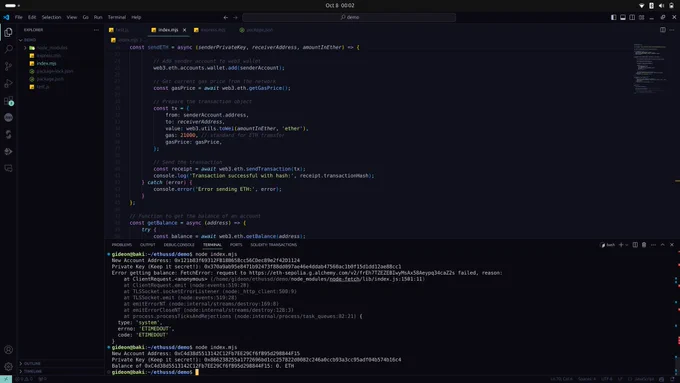Expand the node_modules folder
Viewport: 680px width, 383px height.
pos(61,48)
